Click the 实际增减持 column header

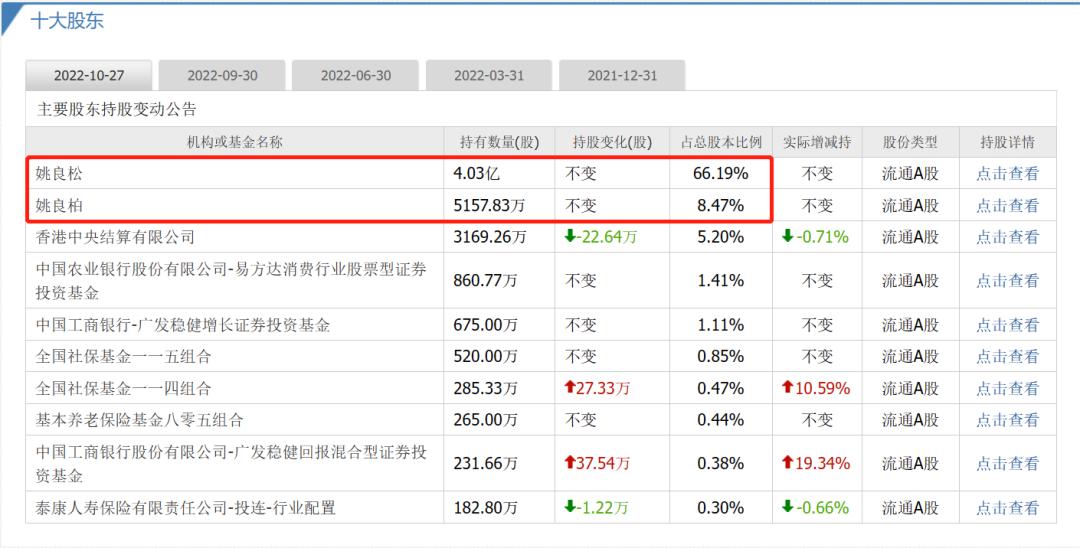(817, 143)
